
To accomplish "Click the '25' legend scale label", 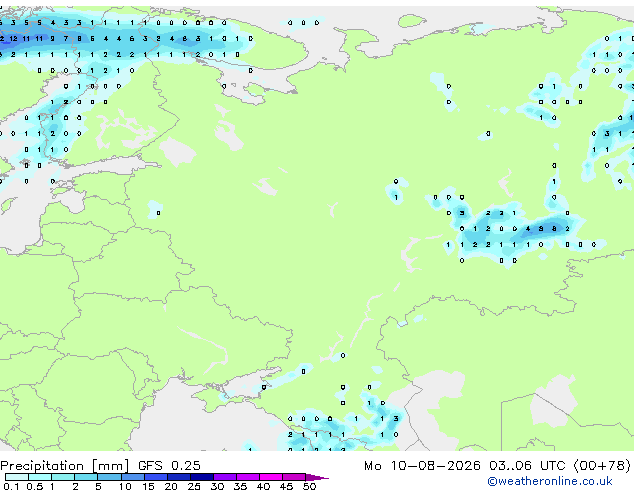I will pyautogui.click(x=194, y=486).
